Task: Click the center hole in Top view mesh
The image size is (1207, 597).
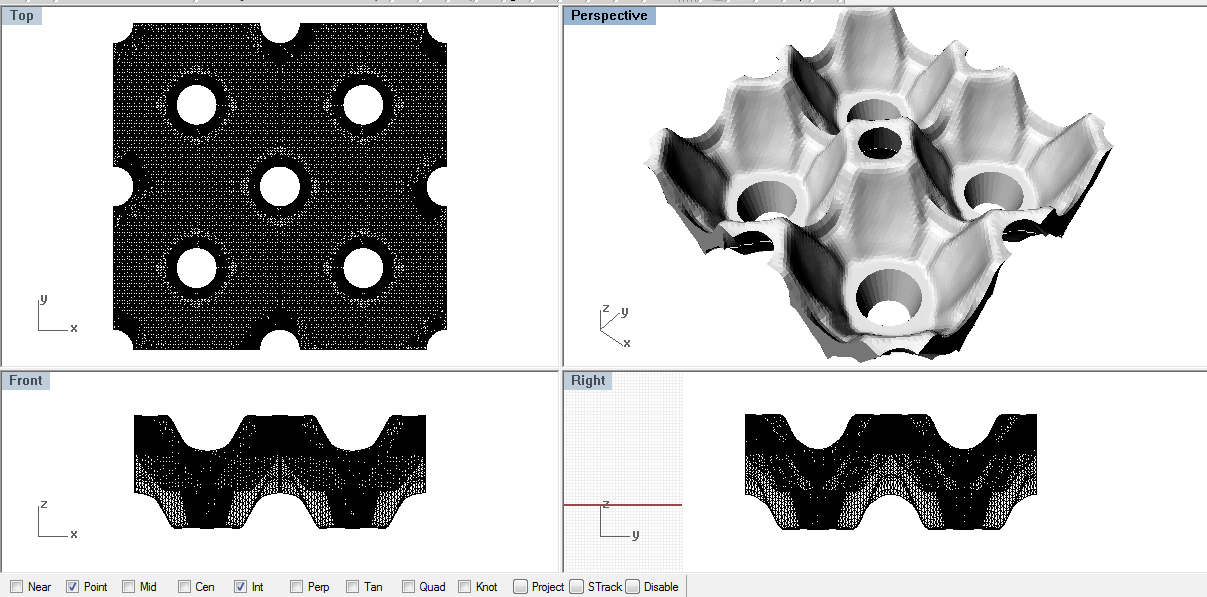Action: tap(280, 187)
